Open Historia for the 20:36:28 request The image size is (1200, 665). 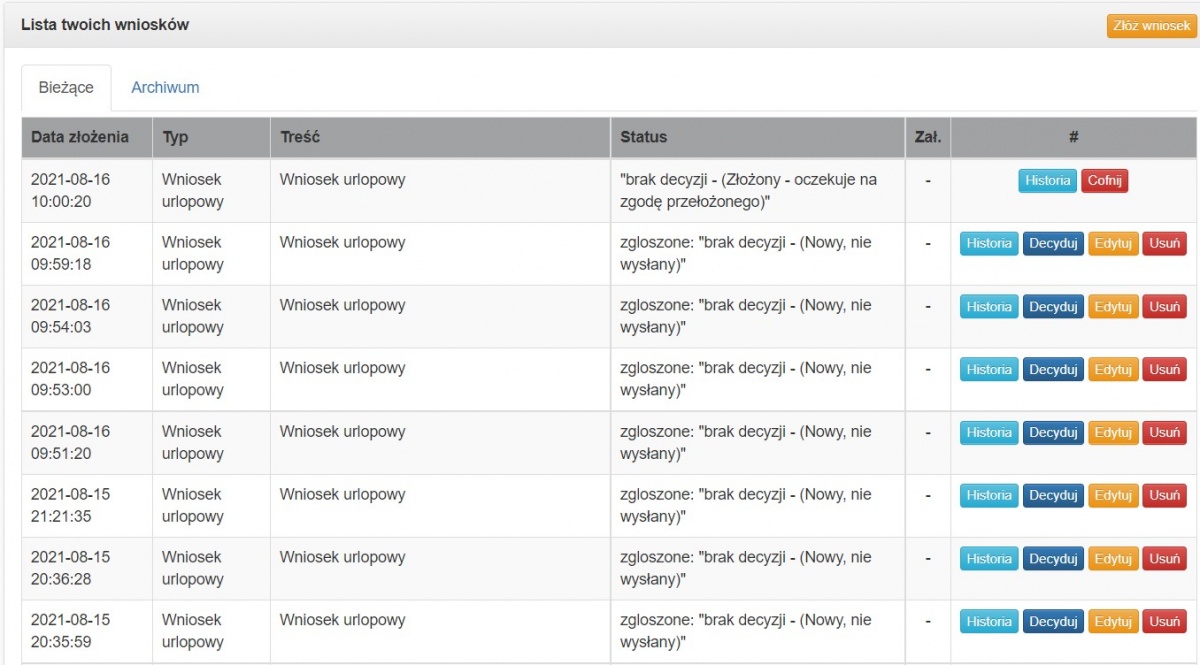pyautogui.click(x=989, y=559)
